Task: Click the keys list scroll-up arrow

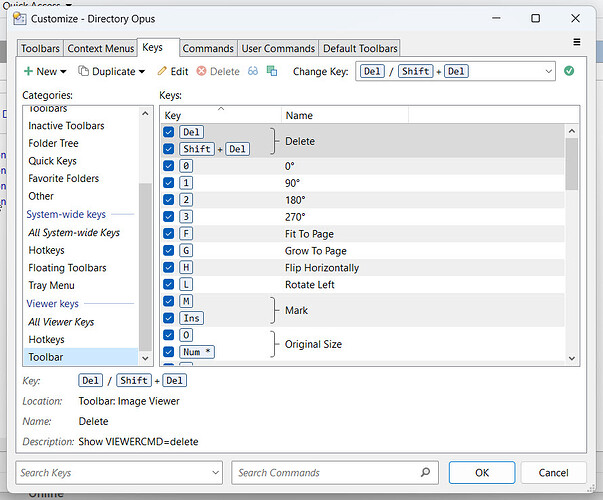Action: coord(572,131)
